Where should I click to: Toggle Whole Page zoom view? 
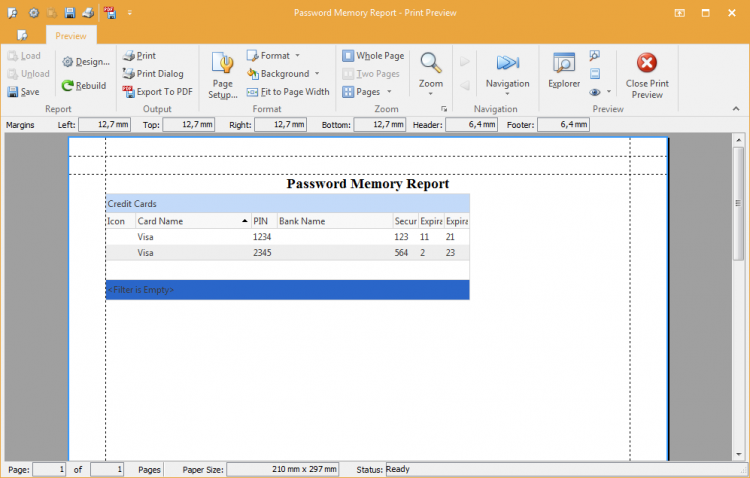373,56
